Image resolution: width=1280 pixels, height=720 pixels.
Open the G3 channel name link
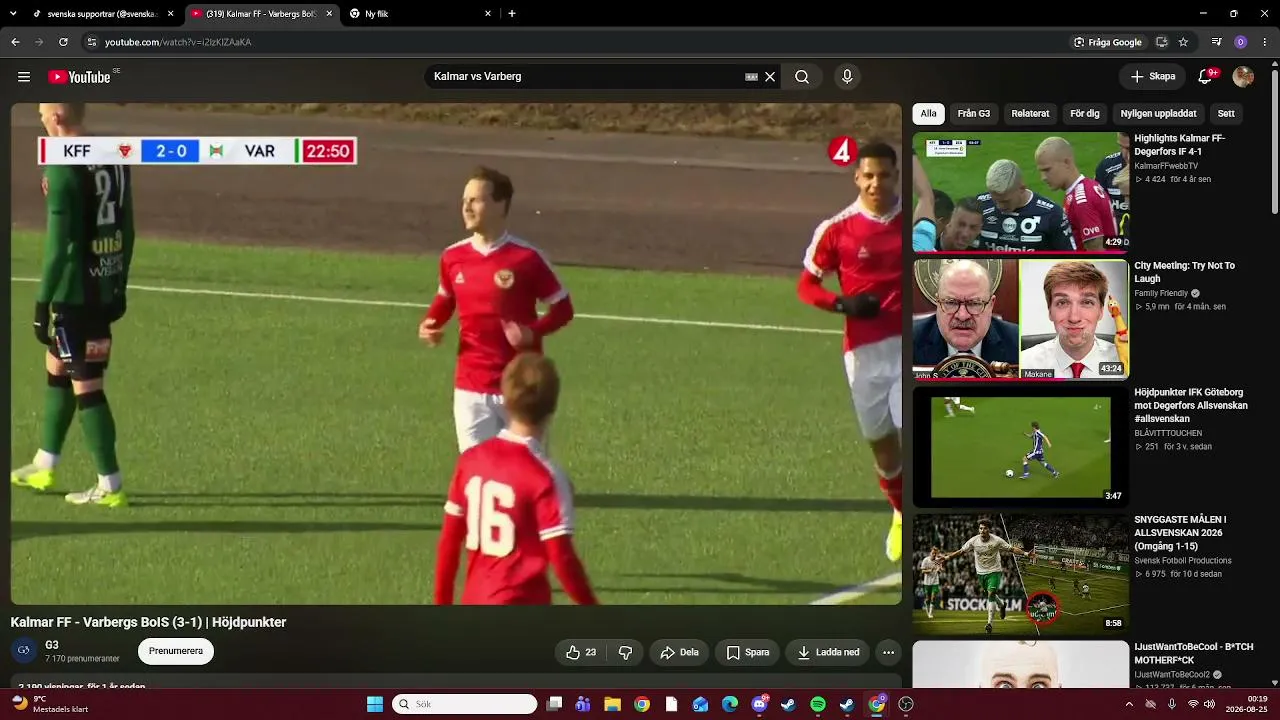click(x=52, y=645)
